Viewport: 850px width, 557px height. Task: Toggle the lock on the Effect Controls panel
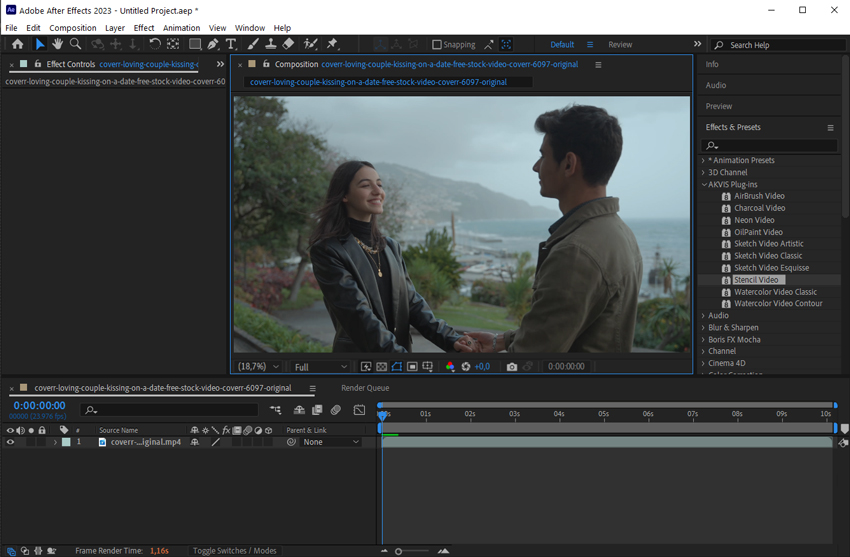(x=37, y=64)
